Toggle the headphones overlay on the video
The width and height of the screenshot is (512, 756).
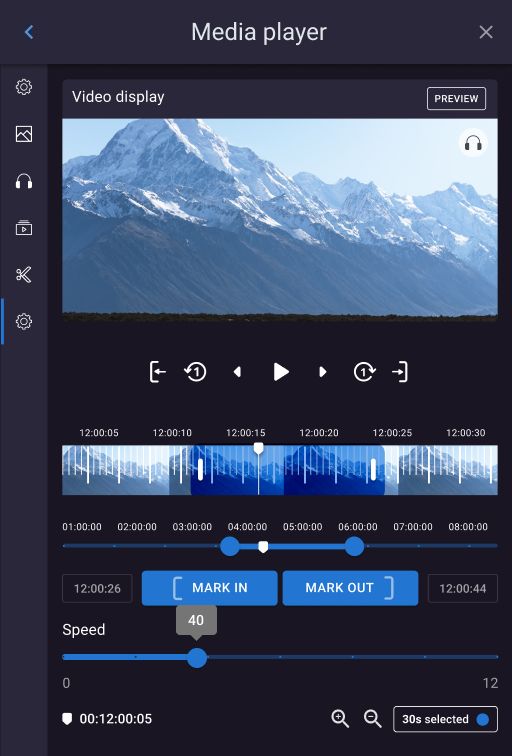tap(473, 143)
